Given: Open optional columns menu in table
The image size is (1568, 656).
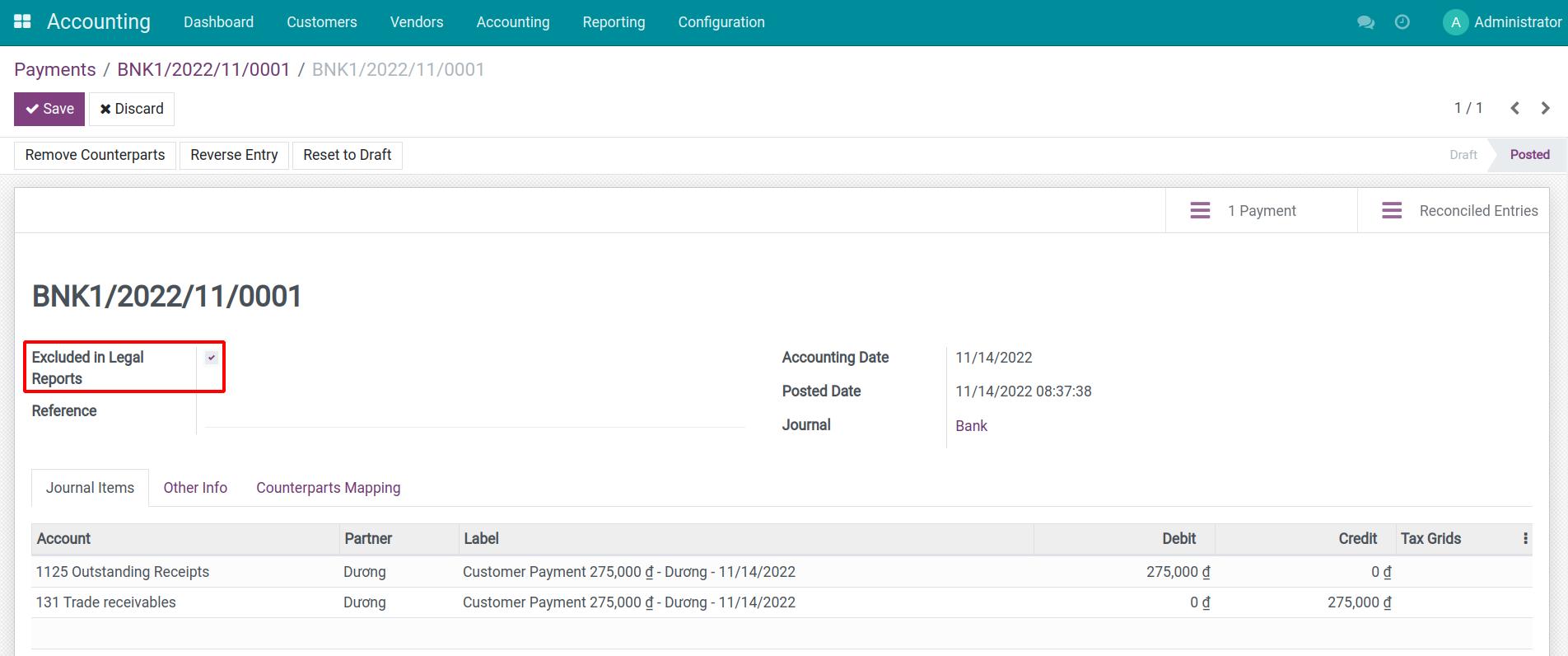Looking at the screenshot, I should 1525,538.
